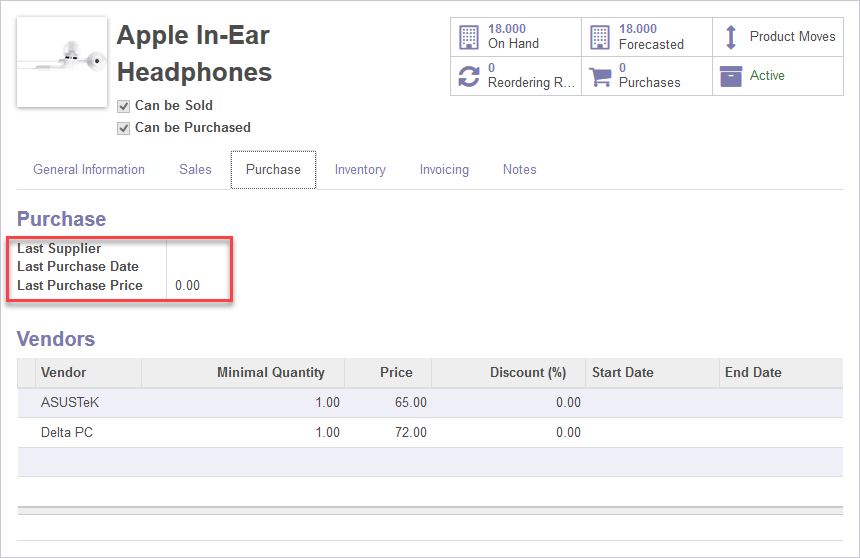This screenshot has width=860, height=558.
Task: Click the On Hand building icon
Action: 469,37
